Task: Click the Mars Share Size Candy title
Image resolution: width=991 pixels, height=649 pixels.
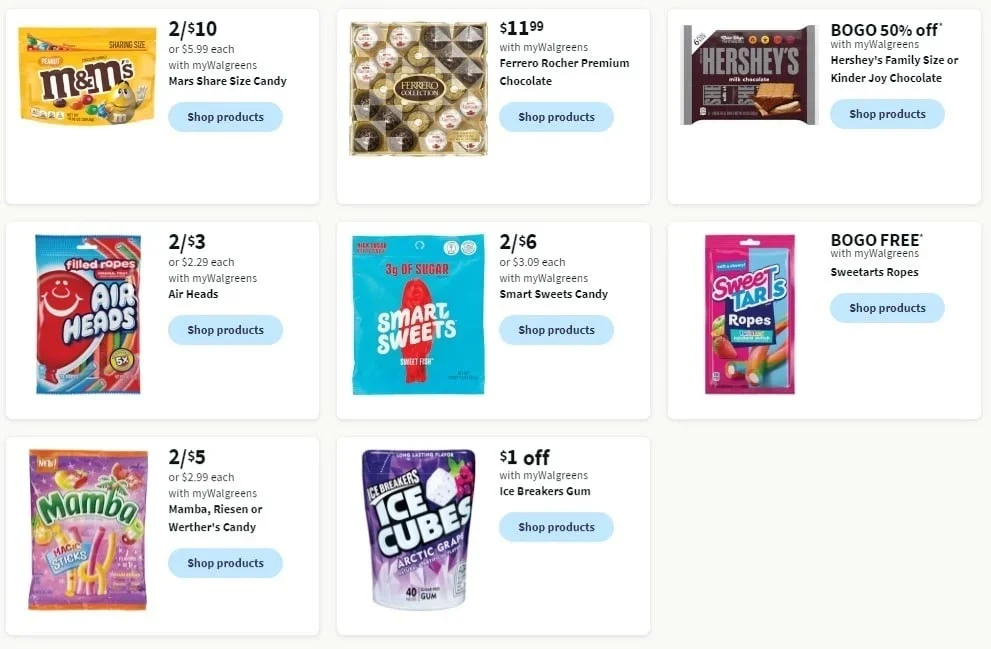Action: coord(227,81)
